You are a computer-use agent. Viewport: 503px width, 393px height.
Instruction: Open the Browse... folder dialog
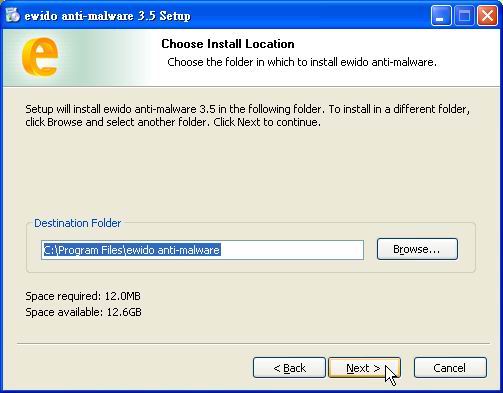tap(417, 249)
